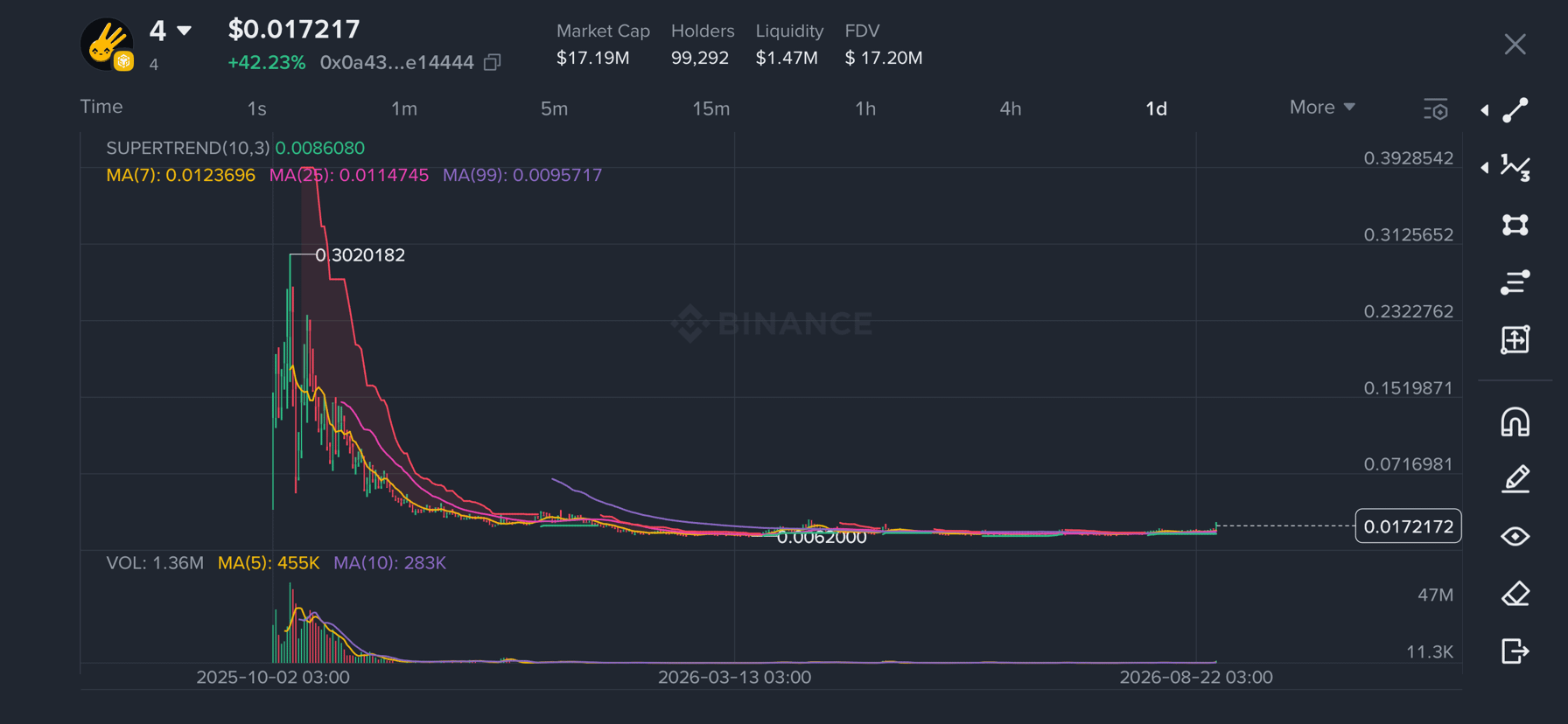Click the 0.3928542 price axis label
1568x724 pixels.
pos(1408,158)
